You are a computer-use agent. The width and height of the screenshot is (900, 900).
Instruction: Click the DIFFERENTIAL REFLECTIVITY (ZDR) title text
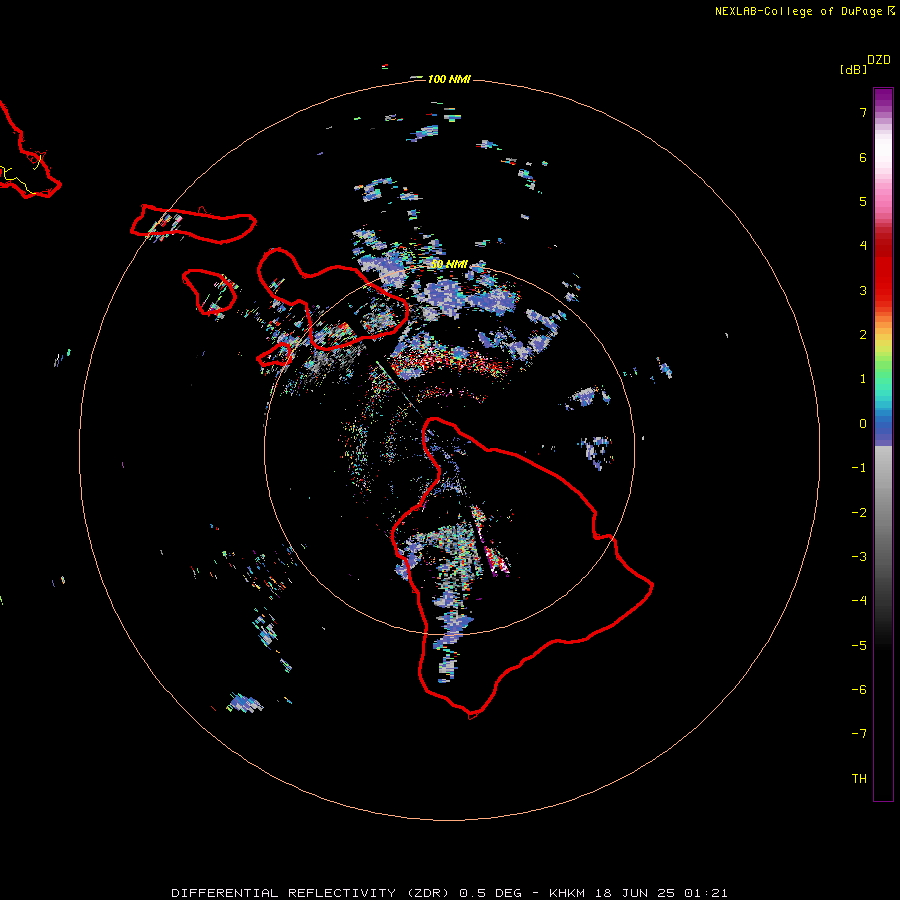point(312,893)
